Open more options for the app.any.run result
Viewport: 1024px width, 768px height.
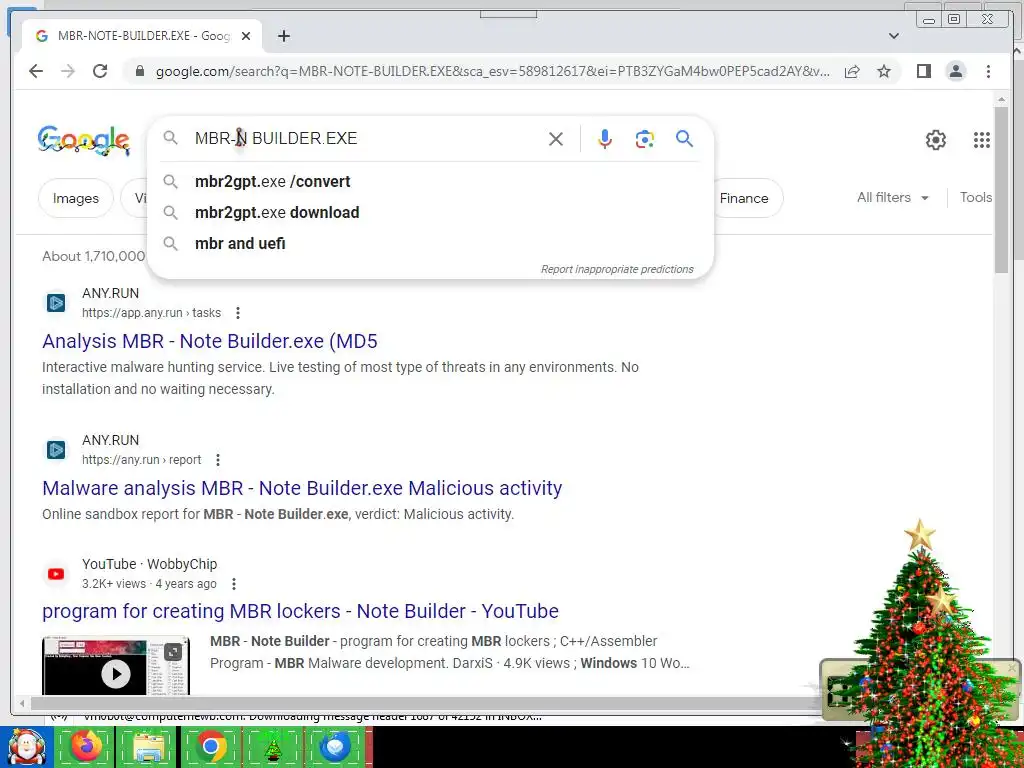tap(238, 313)
